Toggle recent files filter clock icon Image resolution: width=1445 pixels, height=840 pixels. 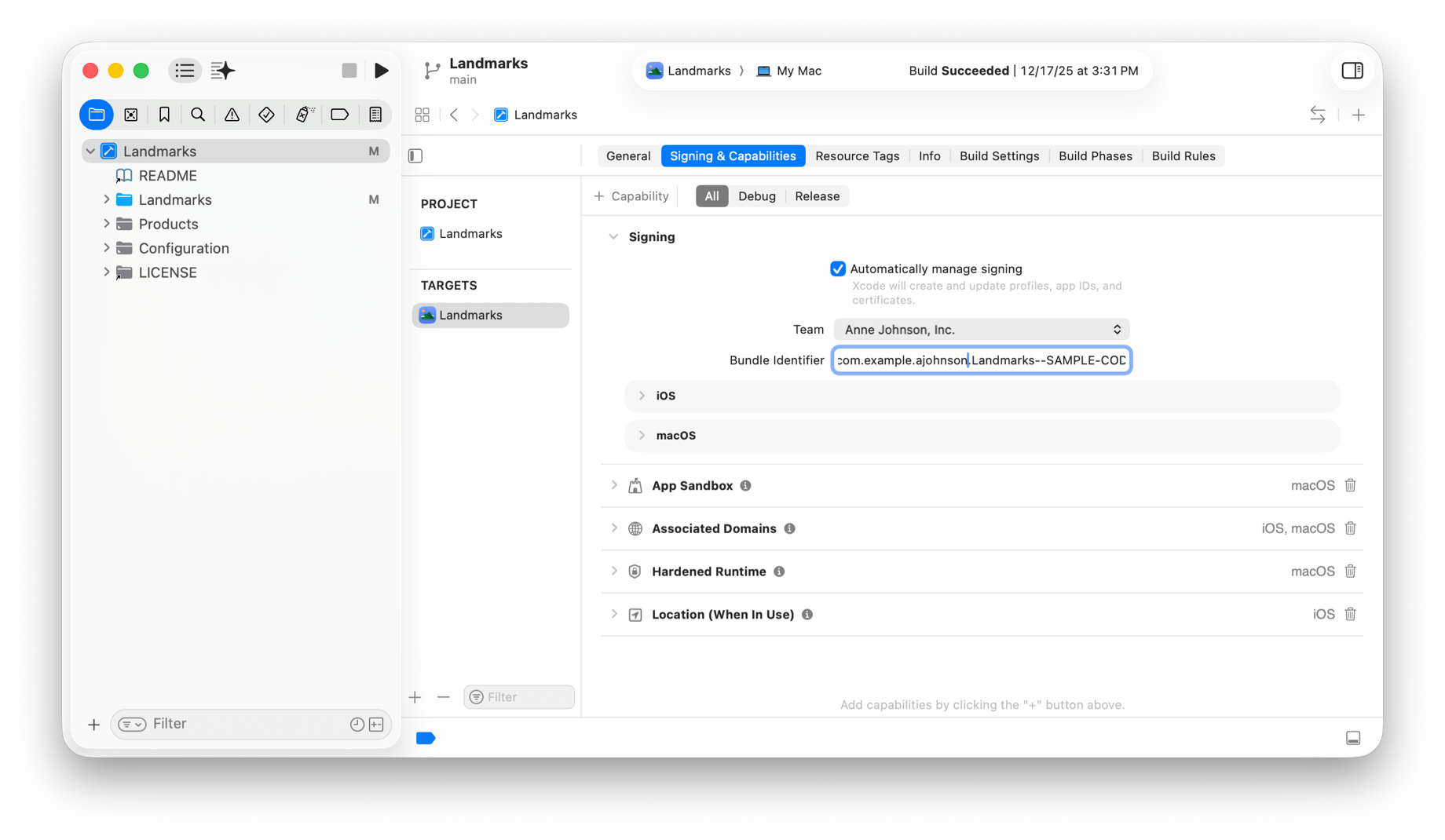tap(357, 725)
